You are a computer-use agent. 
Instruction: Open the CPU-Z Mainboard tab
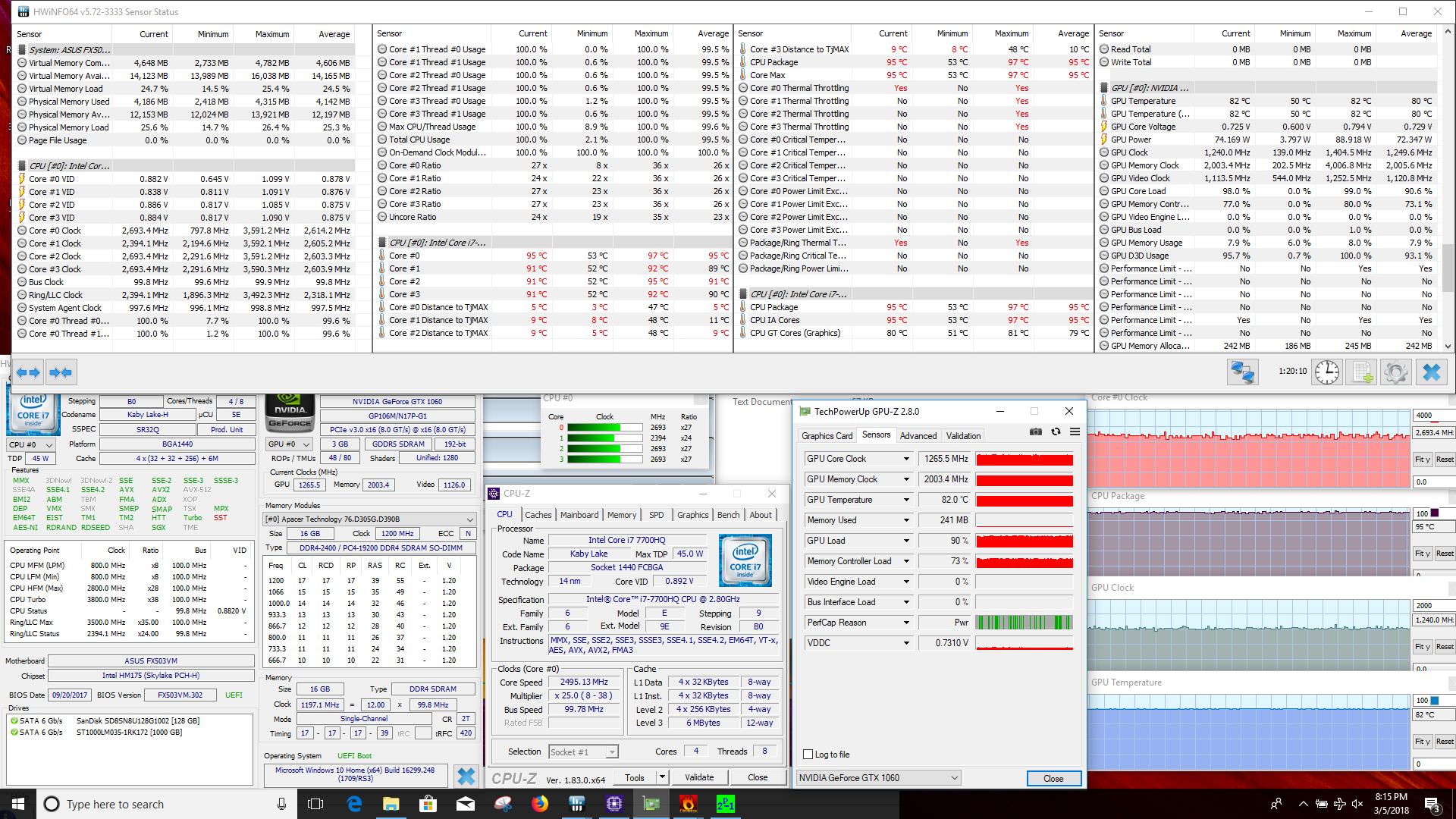pos(579,515)
